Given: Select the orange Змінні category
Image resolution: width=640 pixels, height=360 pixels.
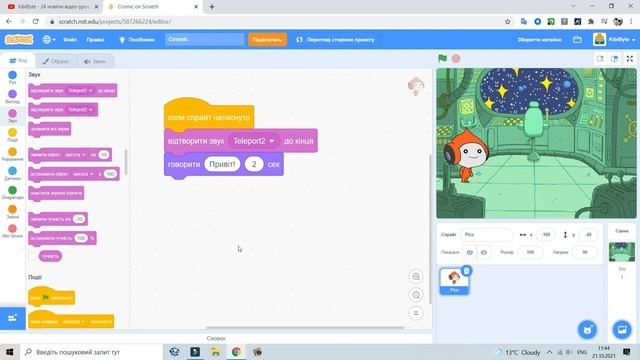Looking at the screenshot, I should (x=13, y=211).
